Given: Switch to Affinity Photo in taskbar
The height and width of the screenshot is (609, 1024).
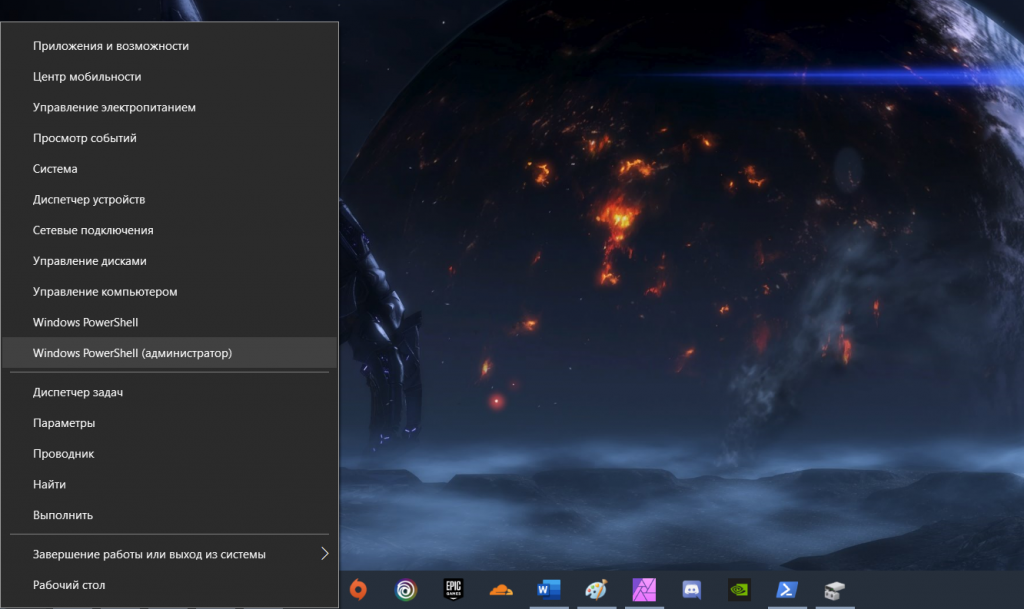Looking at the screenshot, I should [643, 590].
